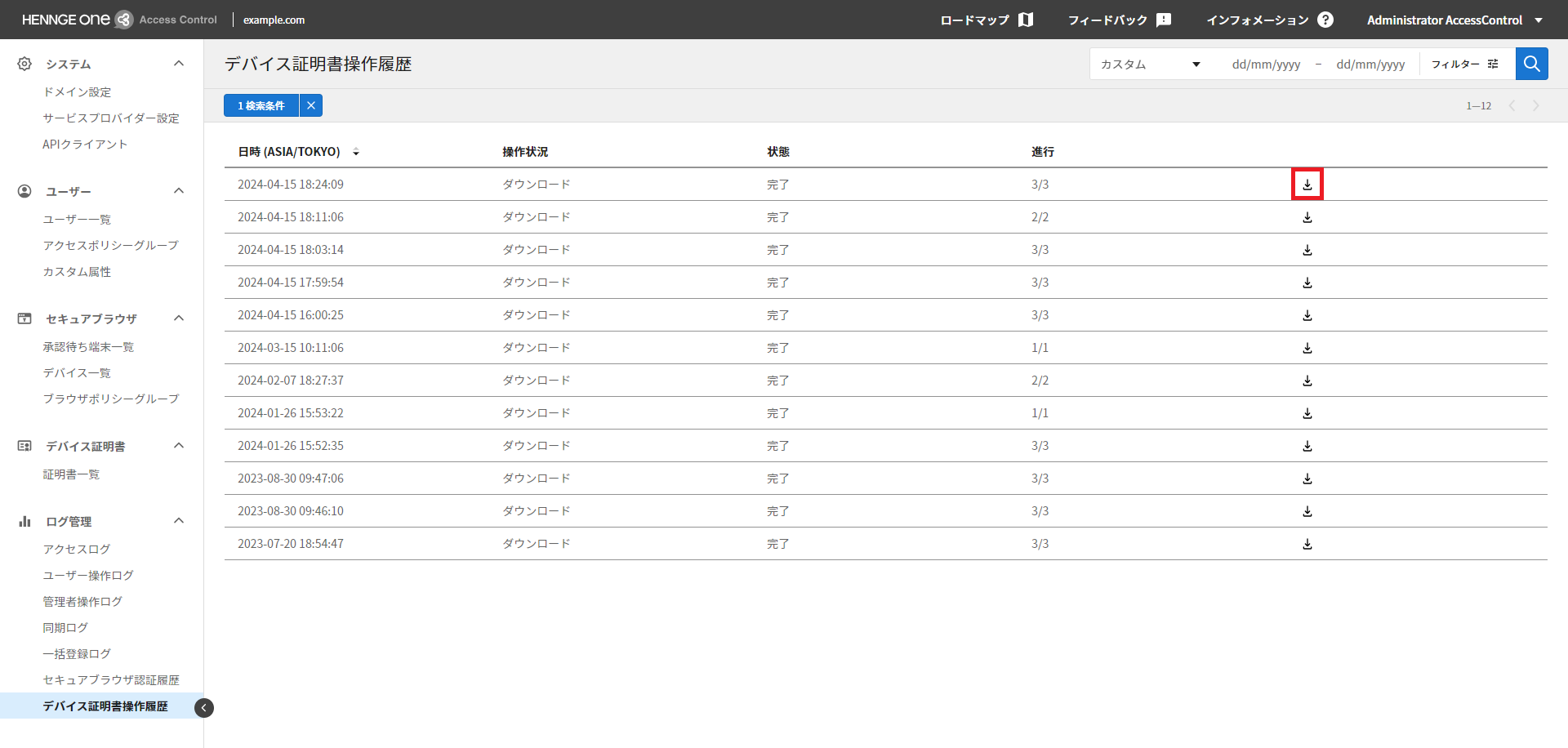Click the start date dd/mm/yyyy field
The height and width of the screenshot is (748, 1568).
coord(1266,65)
